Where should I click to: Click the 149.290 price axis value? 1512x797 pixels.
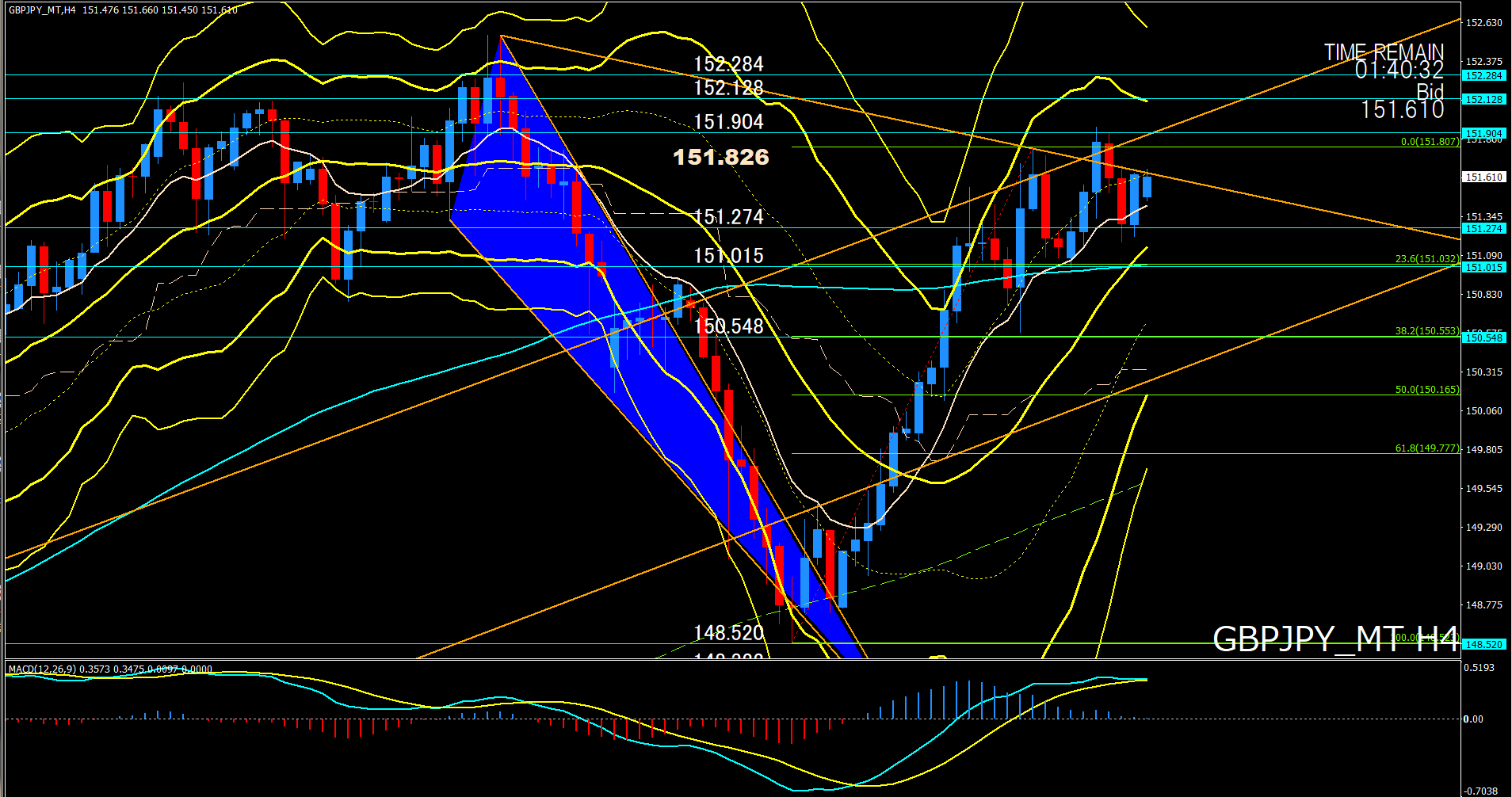click(x=1483, y=528)
